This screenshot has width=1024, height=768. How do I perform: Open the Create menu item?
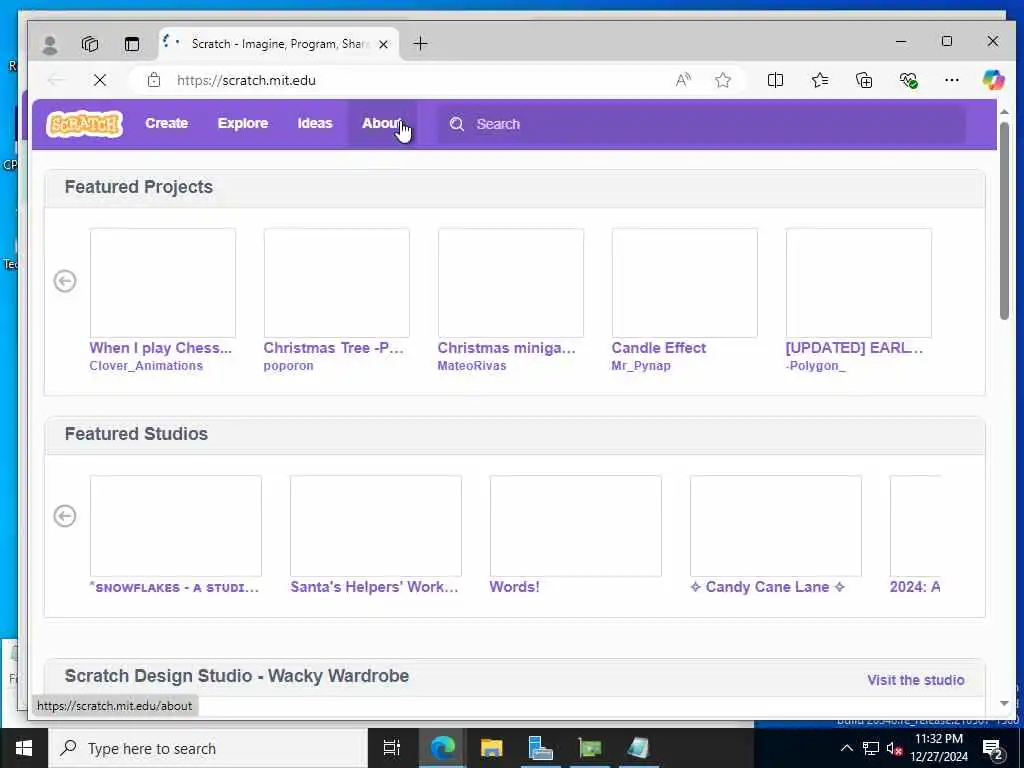pyautogui.click(x=167, y=123)
